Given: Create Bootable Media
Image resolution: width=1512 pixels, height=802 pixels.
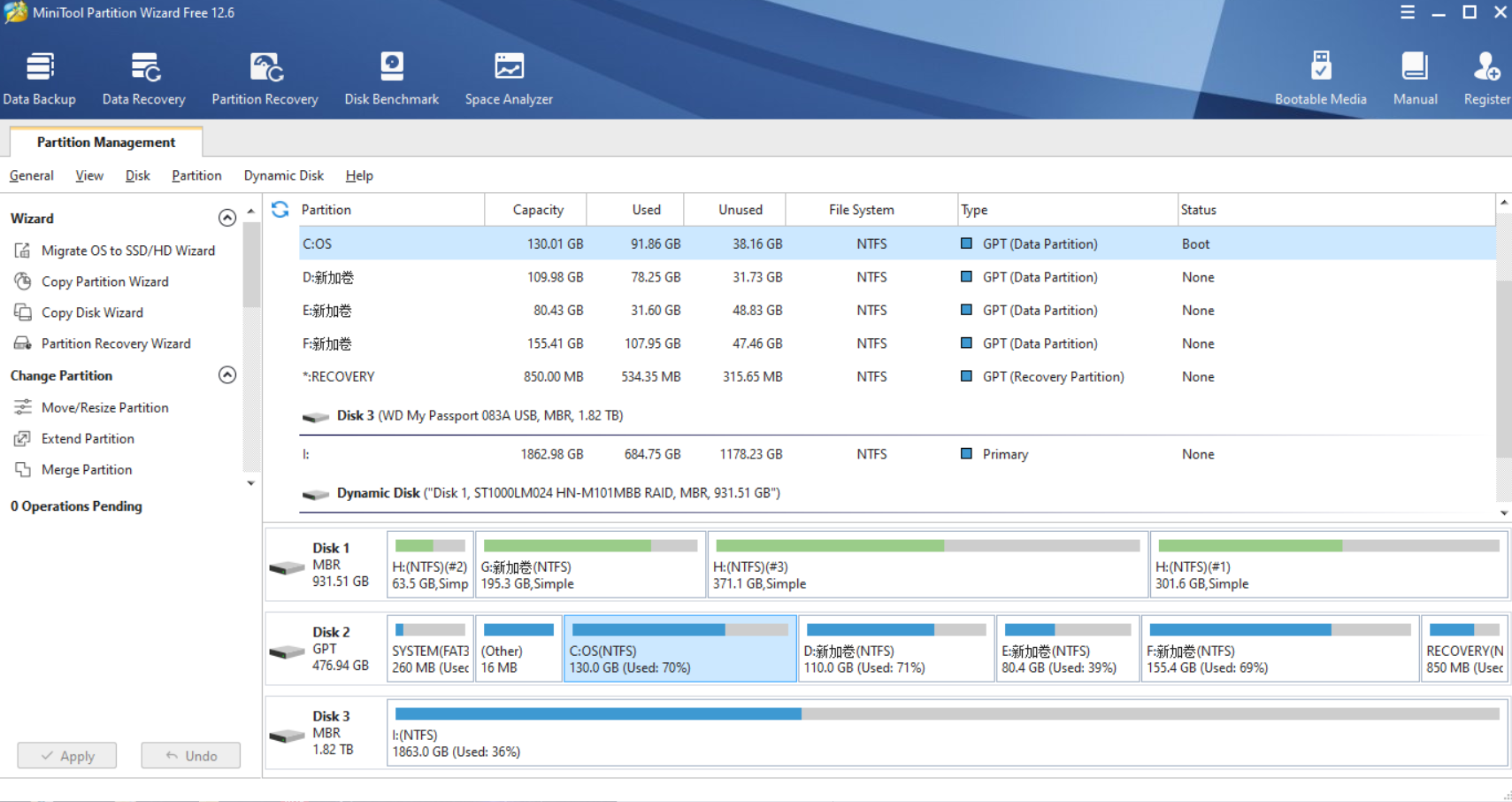Looking at the screenshot, I should coord(1320,80).
